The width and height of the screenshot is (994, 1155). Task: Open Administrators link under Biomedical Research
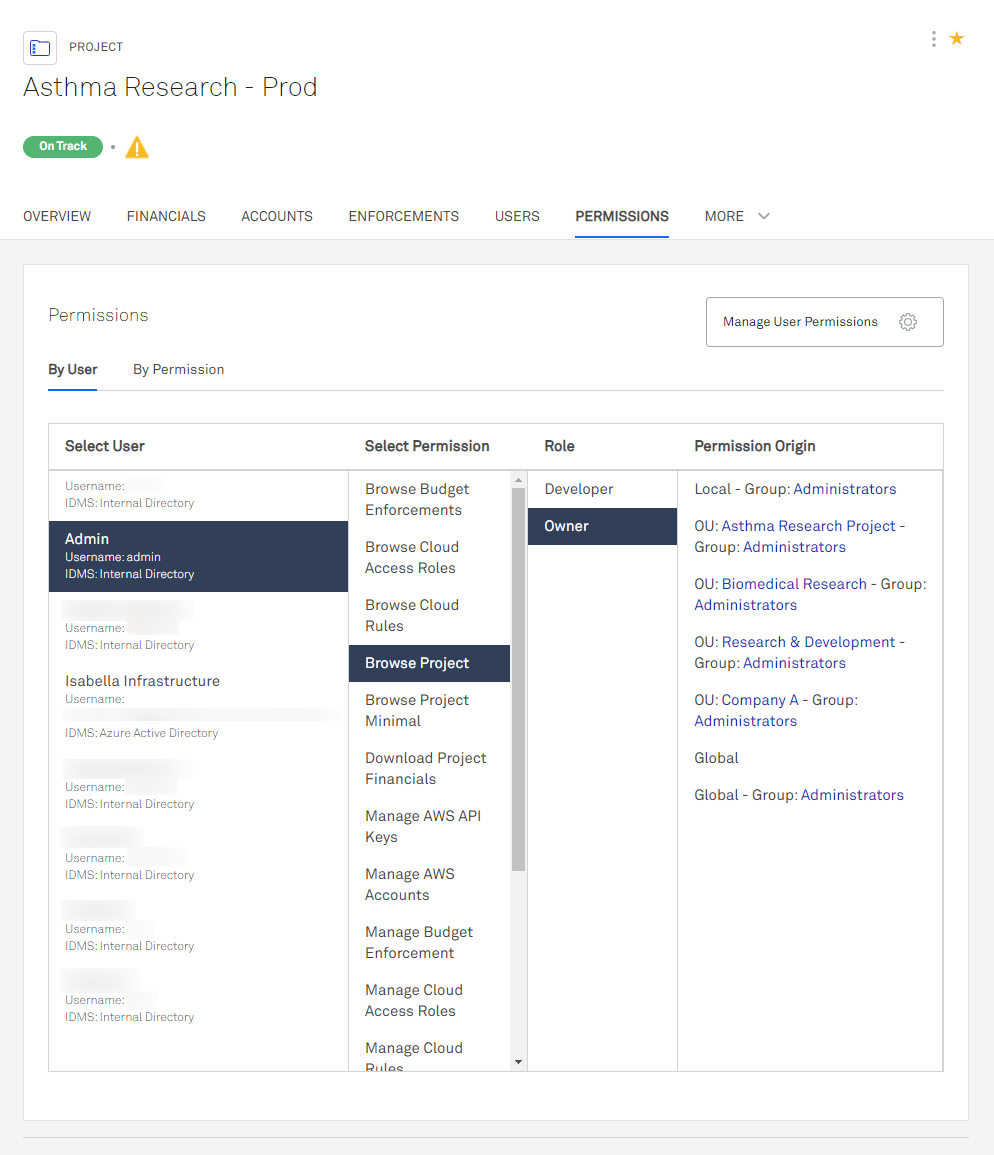point(746,605)
